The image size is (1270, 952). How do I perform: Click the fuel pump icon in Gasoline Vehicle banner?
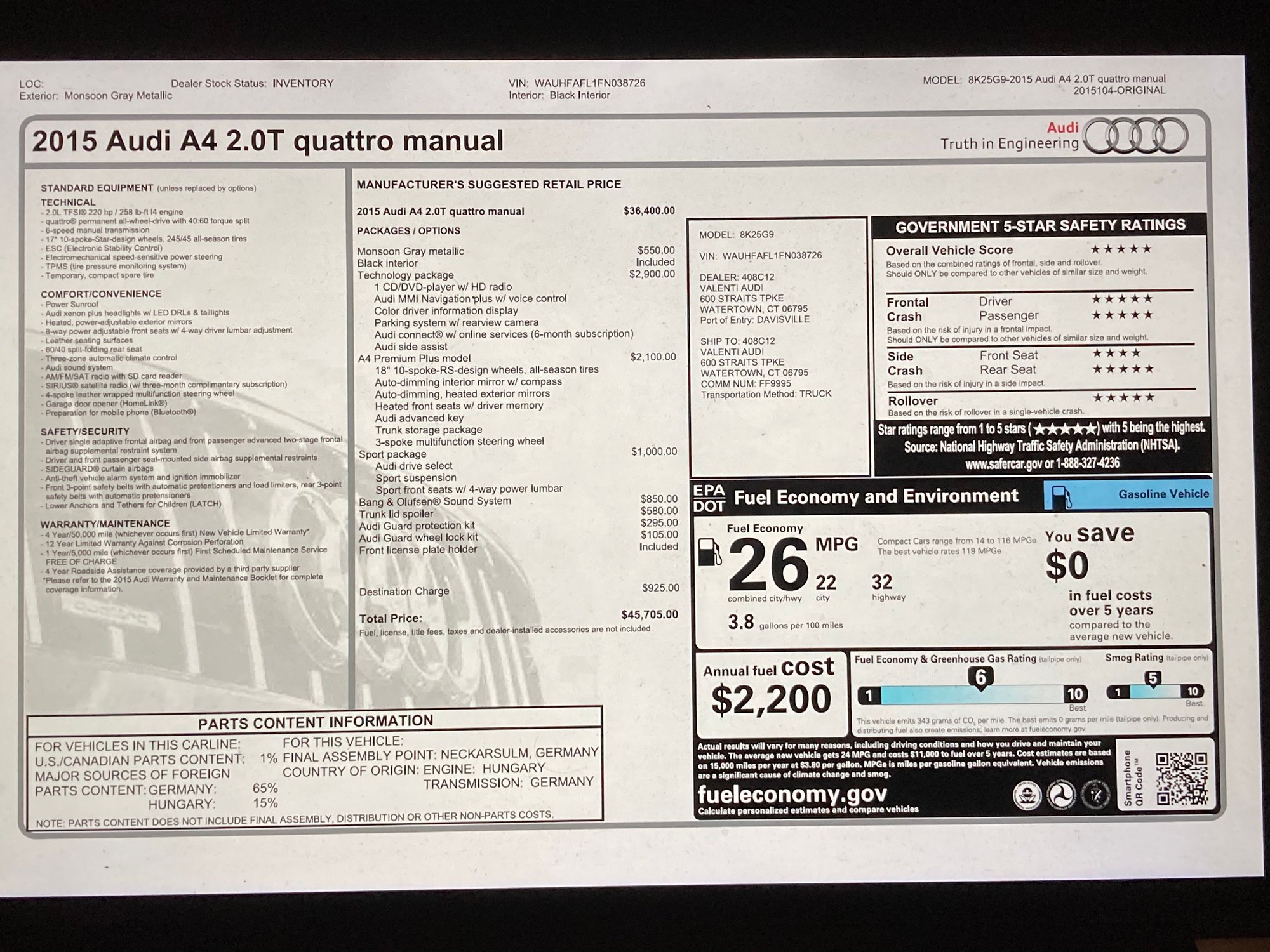1060,497
